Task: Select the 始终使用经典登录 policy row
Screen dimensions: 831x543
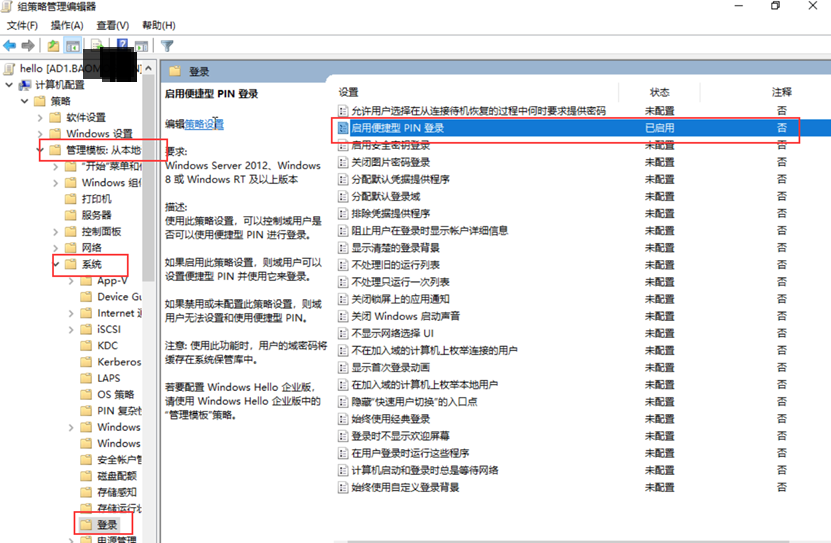Action: [x=390, y=419]
